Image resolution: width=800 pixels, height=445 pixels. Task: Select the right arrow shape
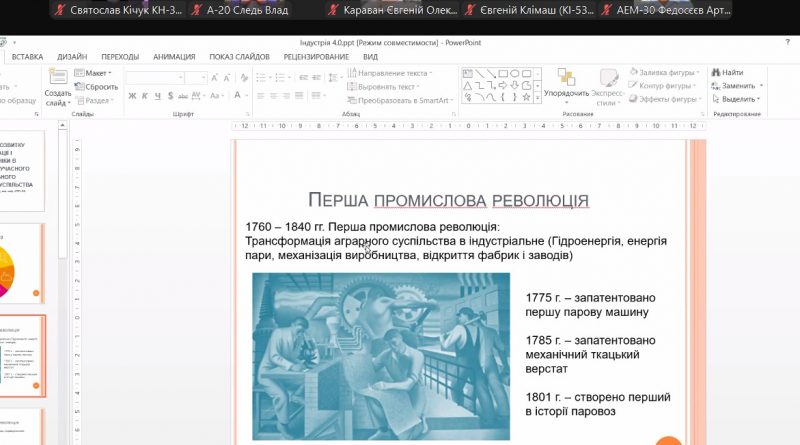[x=503, y=86]
